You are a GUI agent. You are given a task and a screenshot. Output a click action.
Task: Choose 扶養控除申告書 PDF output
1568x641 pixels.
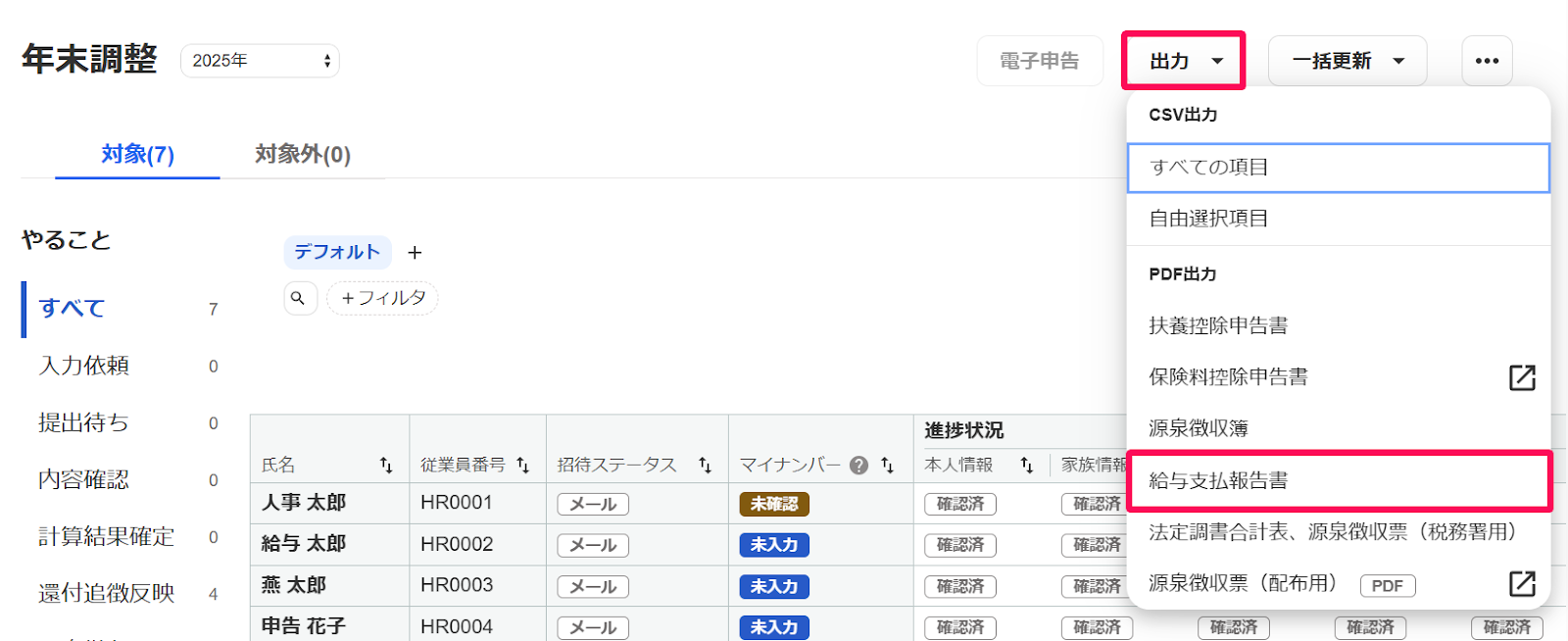coord(1339,325)
